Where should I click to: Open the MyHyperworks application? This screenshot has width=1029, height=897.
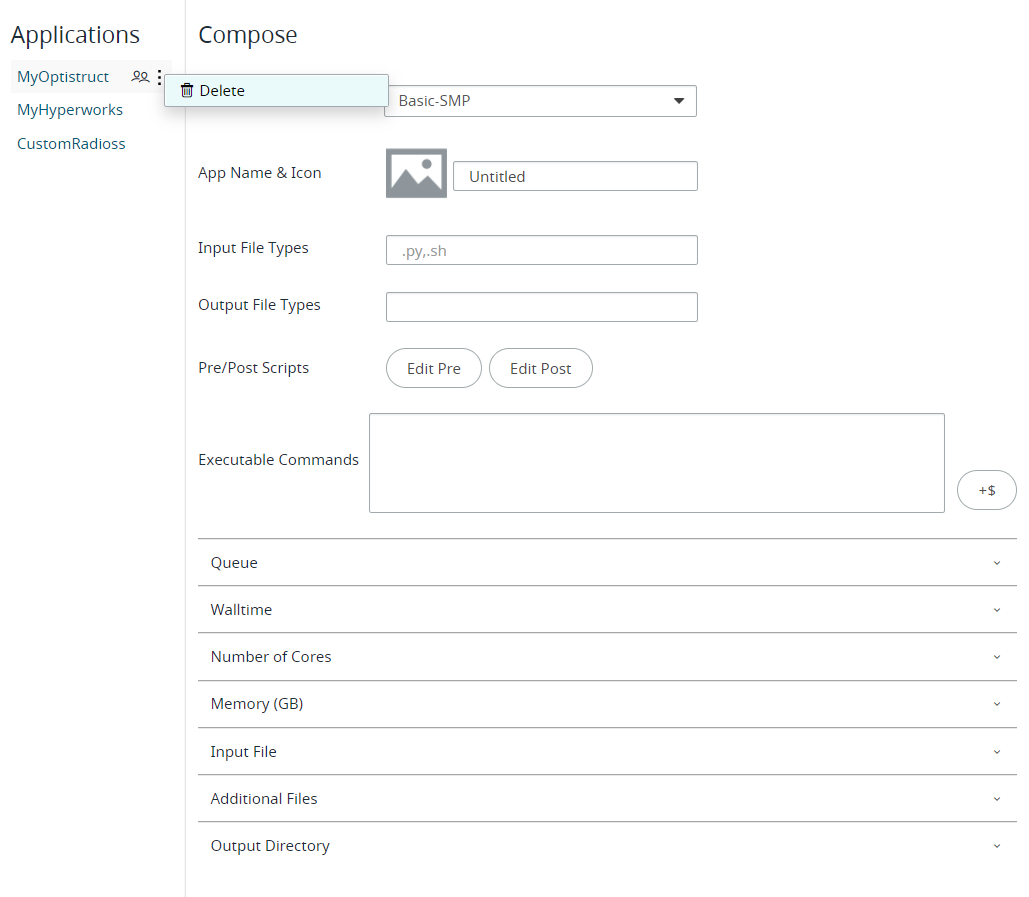pos(70,110)
